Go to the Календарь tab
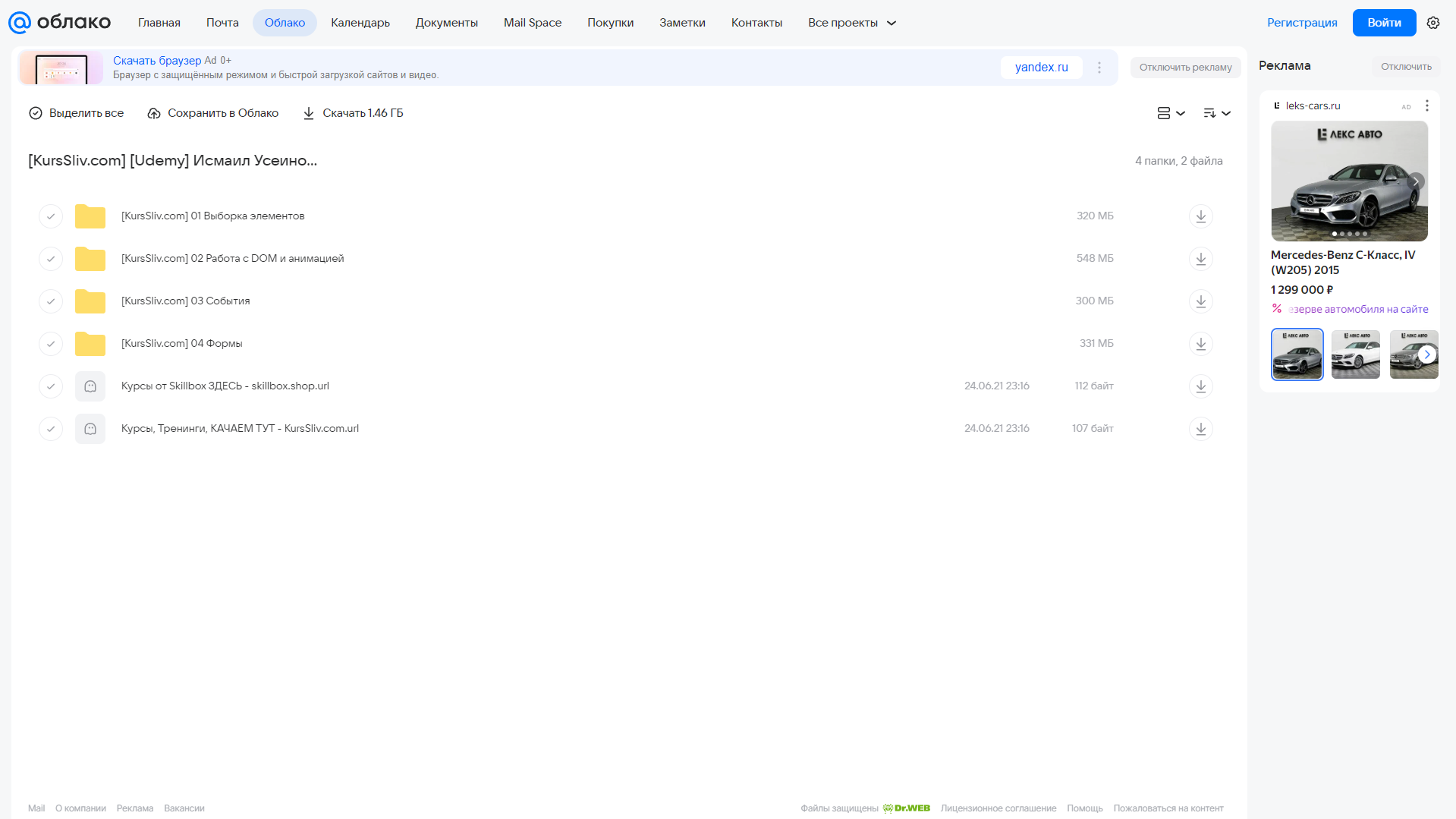Viewport: 1456px width, 819px height. tap(360, 23)
